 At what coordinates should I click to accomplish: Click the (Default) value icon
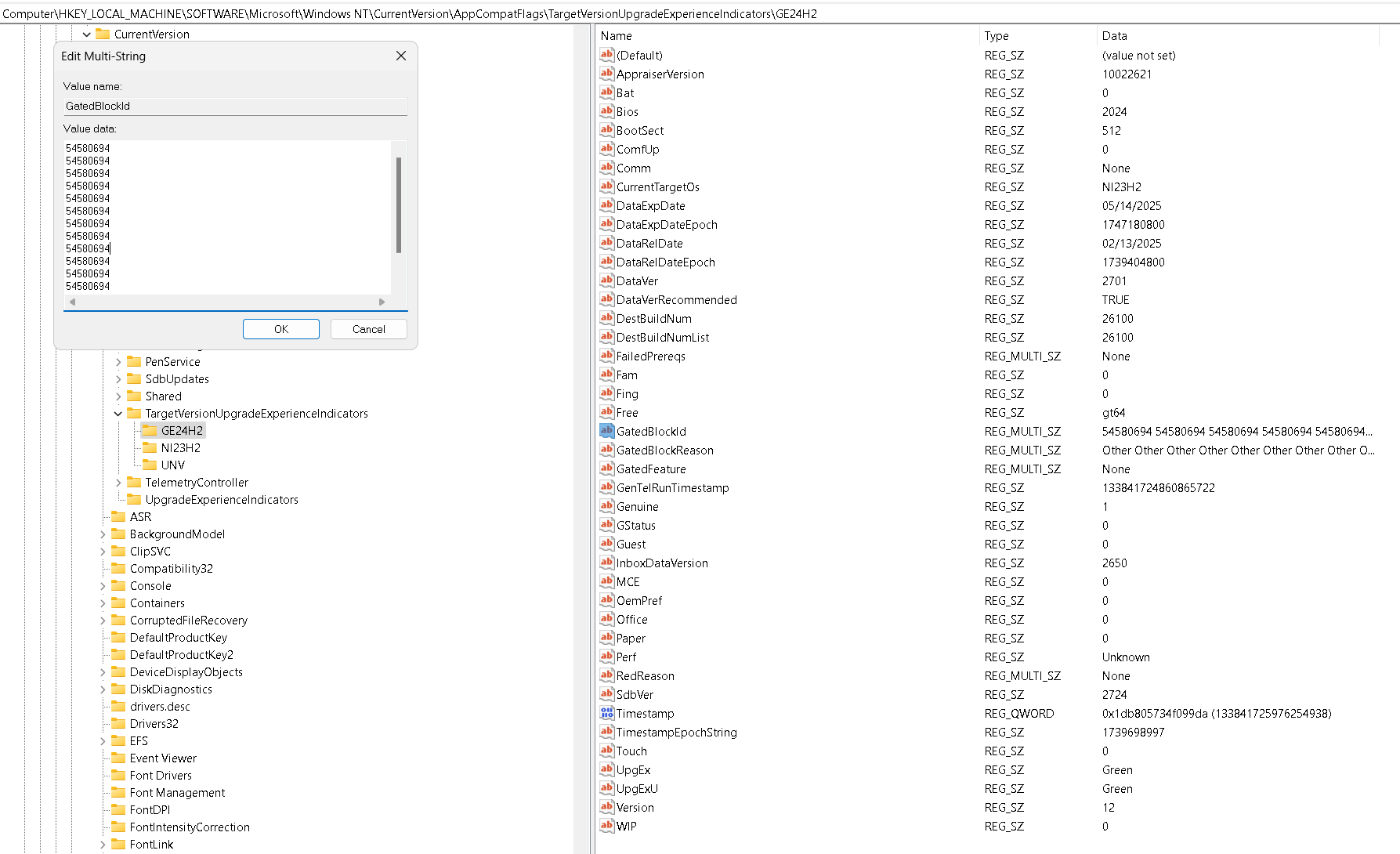[606, 55]
